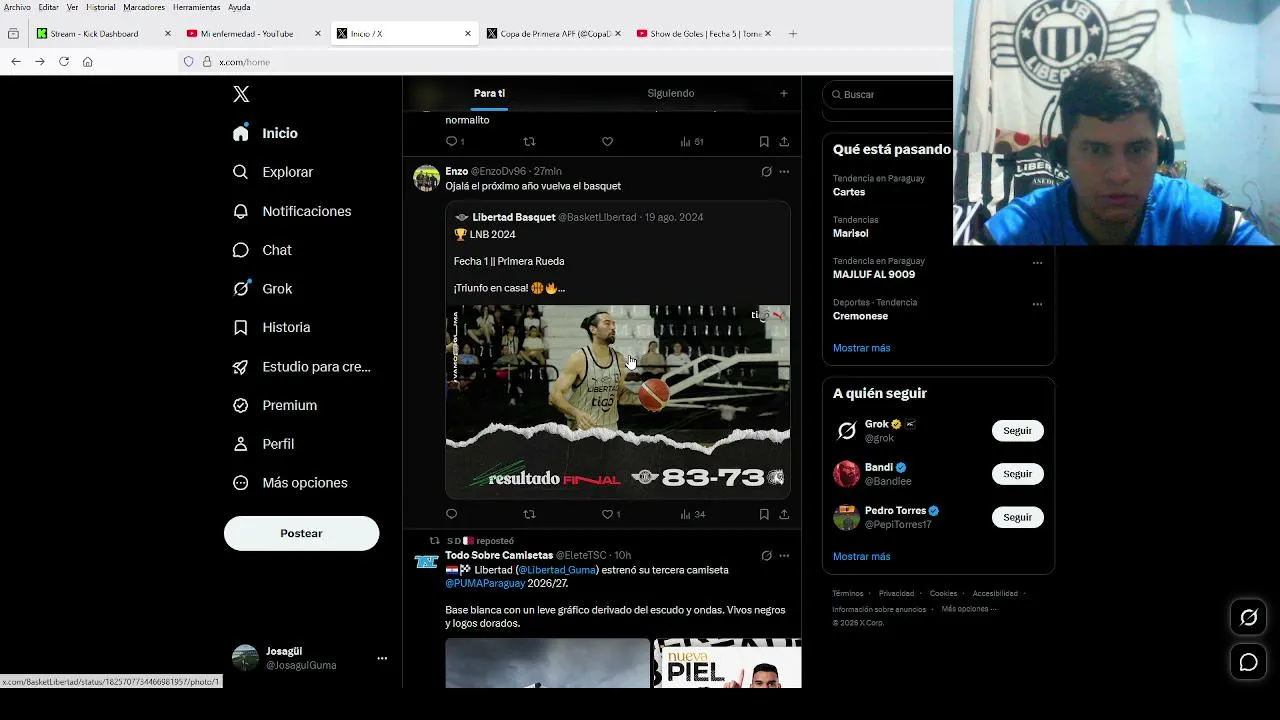Reply to the post ending in normalito
This screenshot has width=1280, height=720.
coord(454,142)
